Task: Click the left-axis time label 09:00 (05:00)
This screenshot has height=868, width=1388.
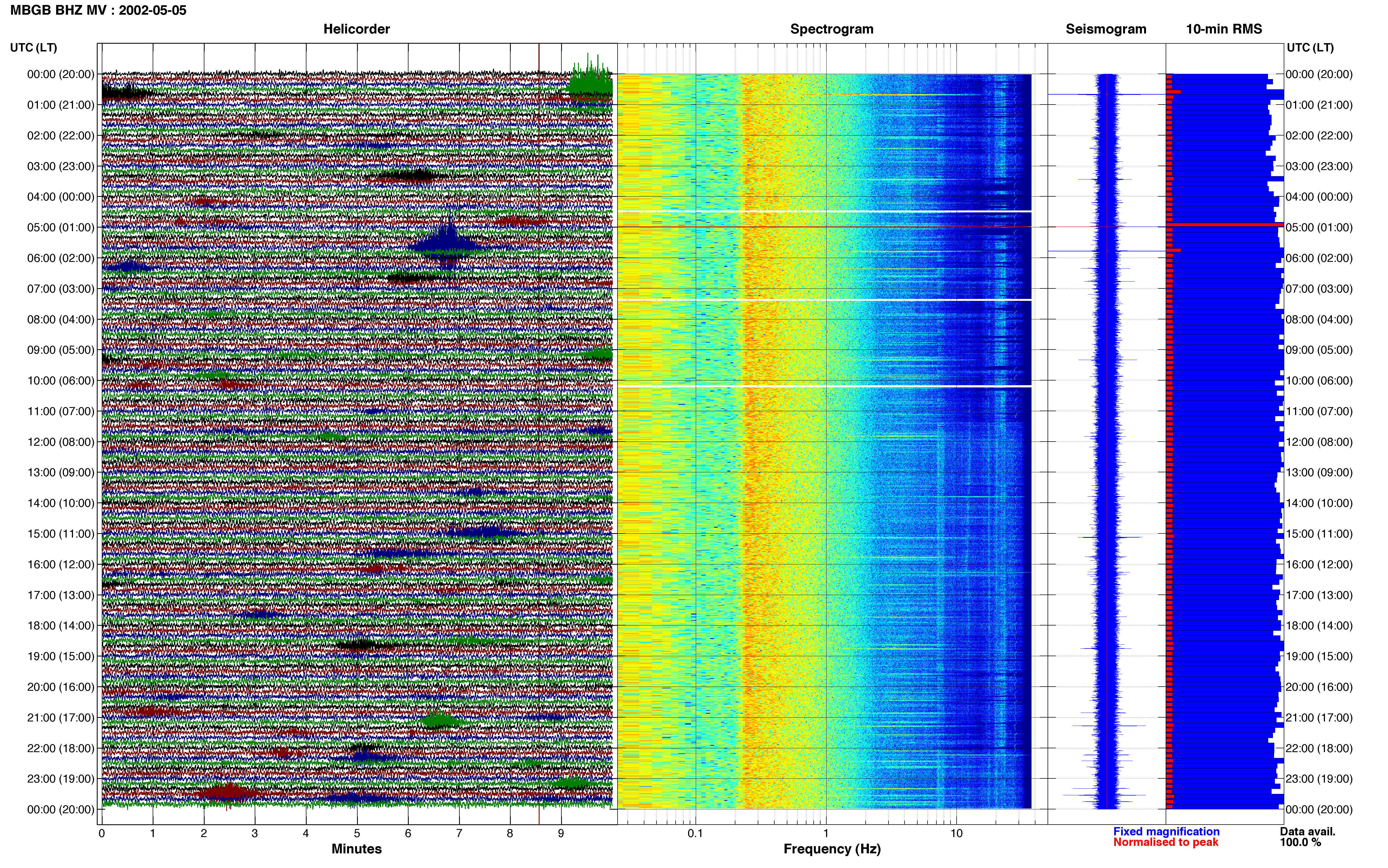Action: click(61, 350)
